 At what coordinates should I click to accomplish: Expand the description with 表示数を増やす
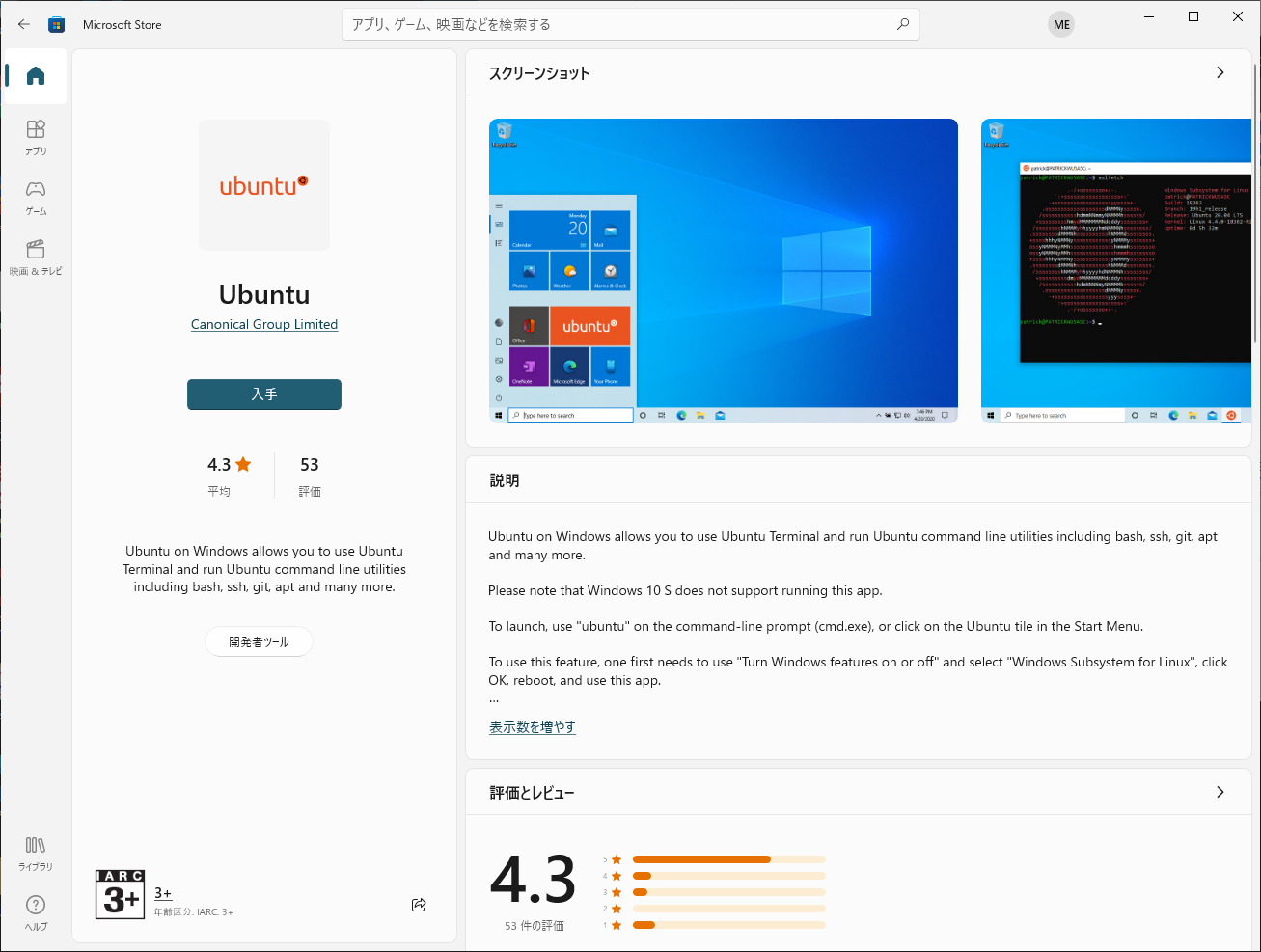(x=532, y=726)
